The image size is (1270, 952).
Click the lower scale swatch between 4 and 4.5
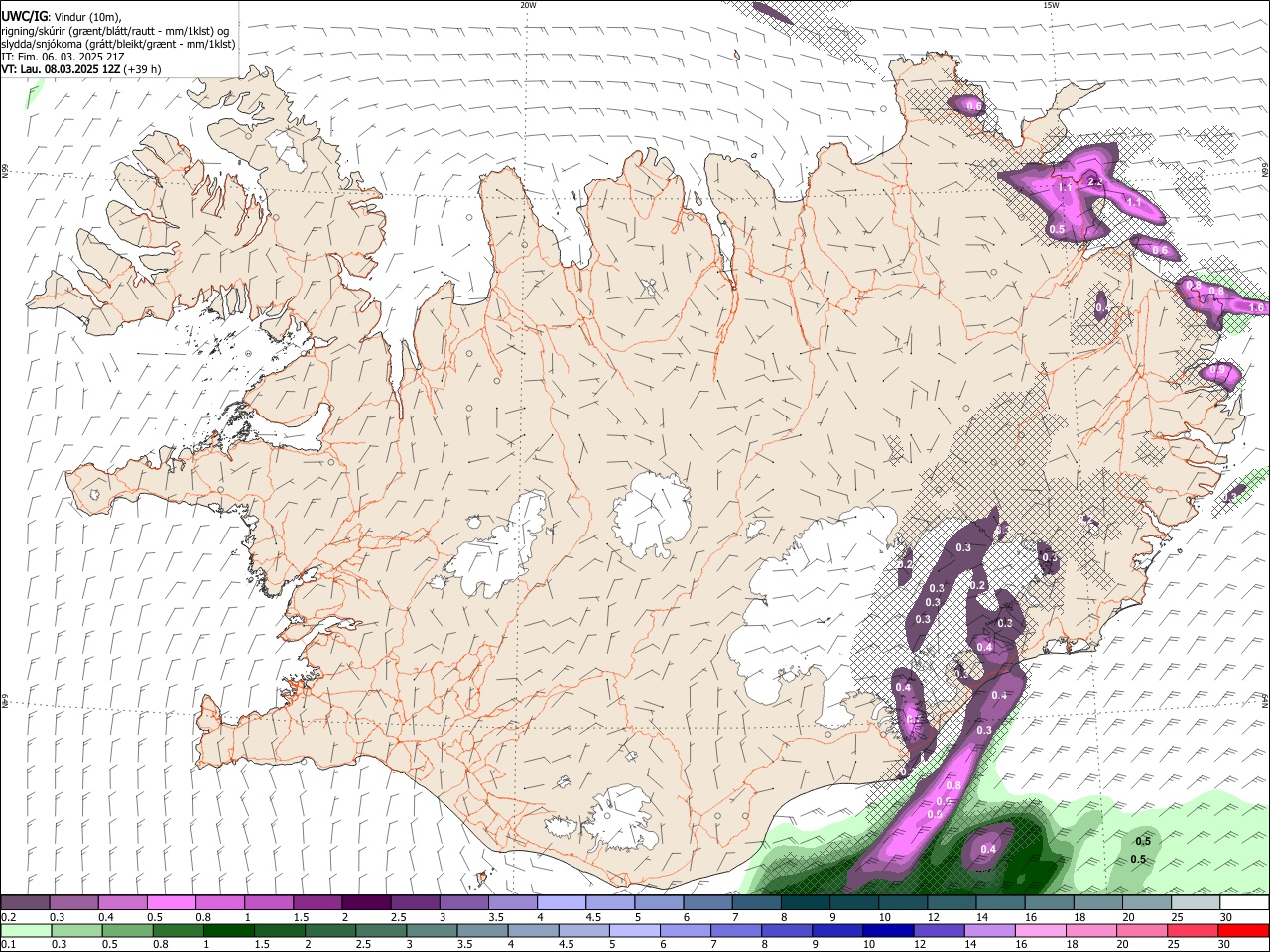point(532,930)
